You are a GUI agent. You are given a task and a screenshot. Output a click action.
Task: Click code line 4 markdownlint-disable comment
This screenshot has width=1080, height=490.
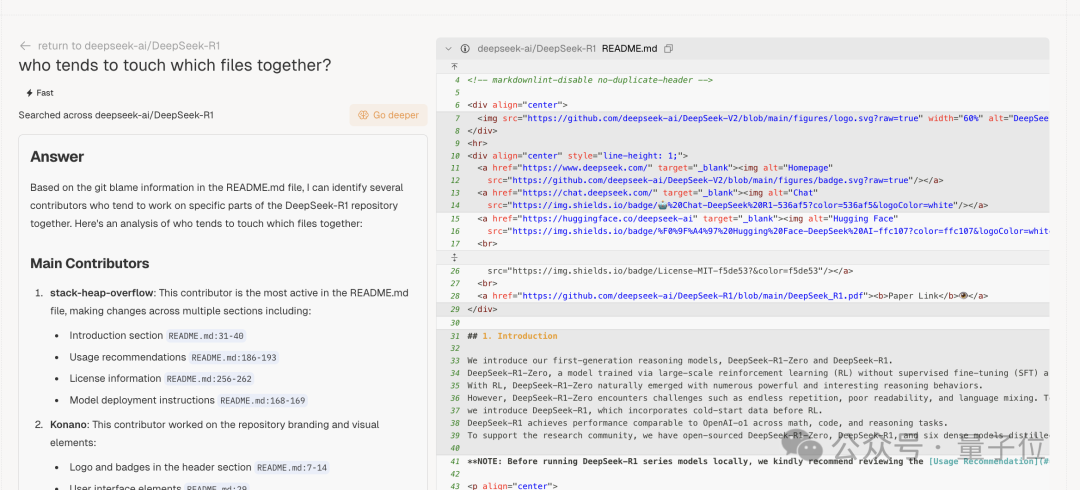tap(590, 80)
